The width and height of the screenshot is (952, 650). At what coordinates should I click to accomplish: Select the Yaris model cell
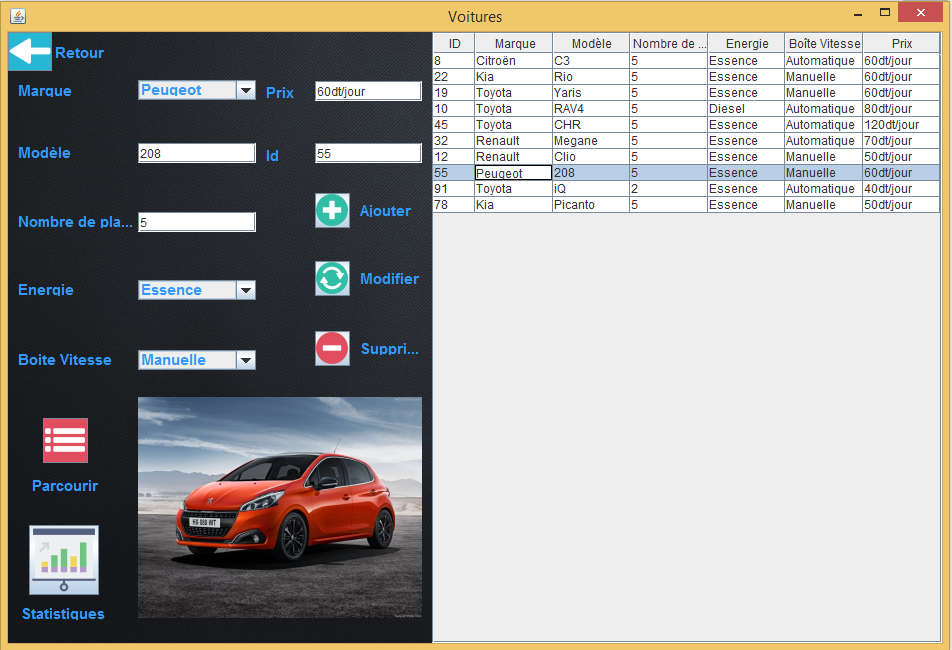point(591,92)
